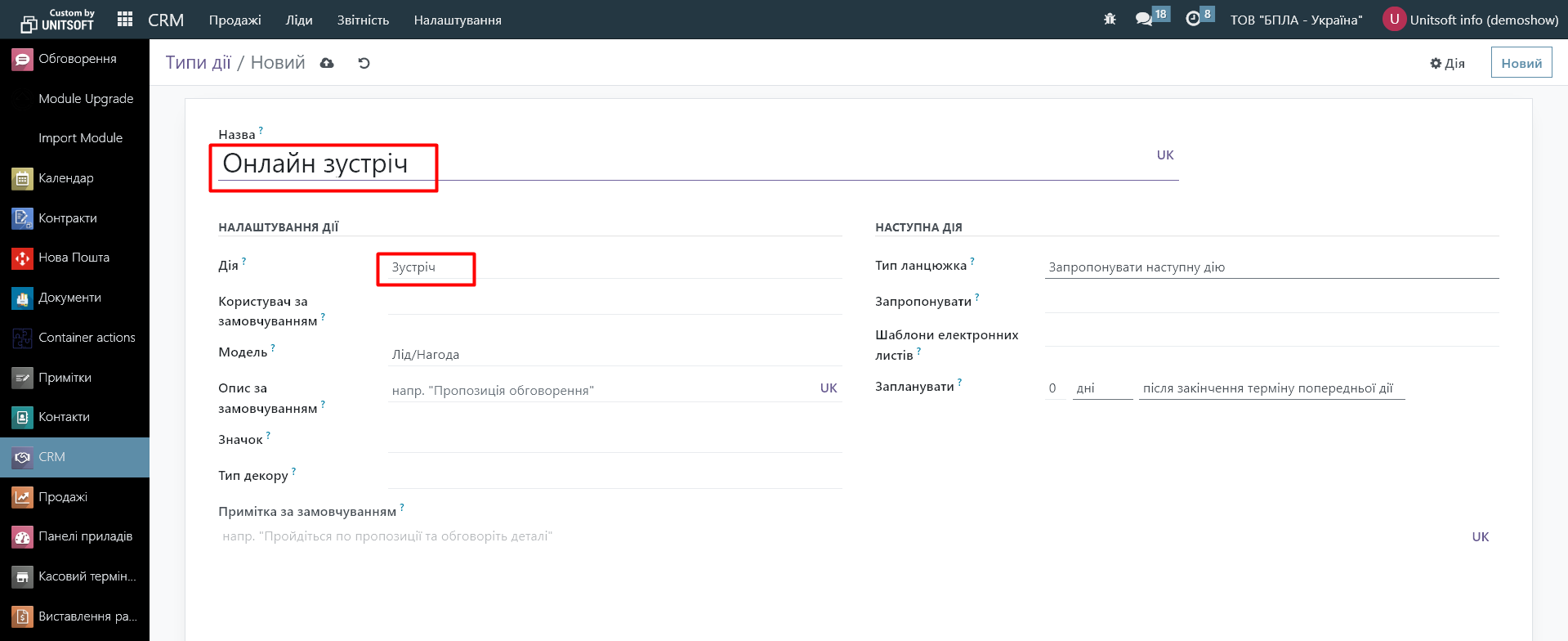Open the debug bug icon menu
Image resolution: width=1568 pixels, height=641 pixels.
[1110, 19]
